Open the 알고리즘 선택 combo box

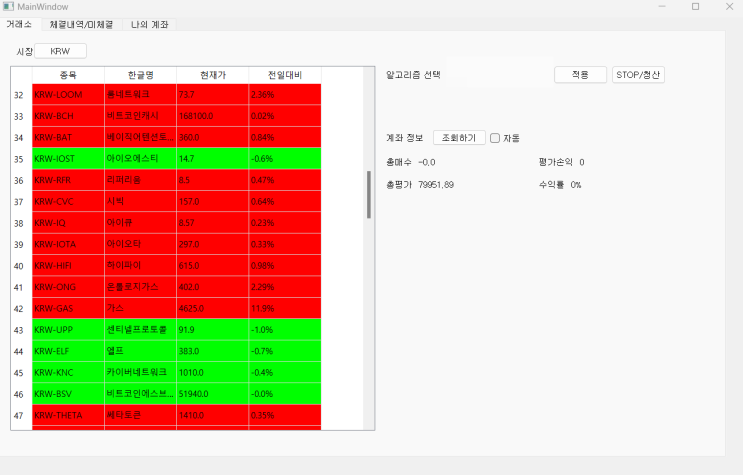click(x=497, y=74)
